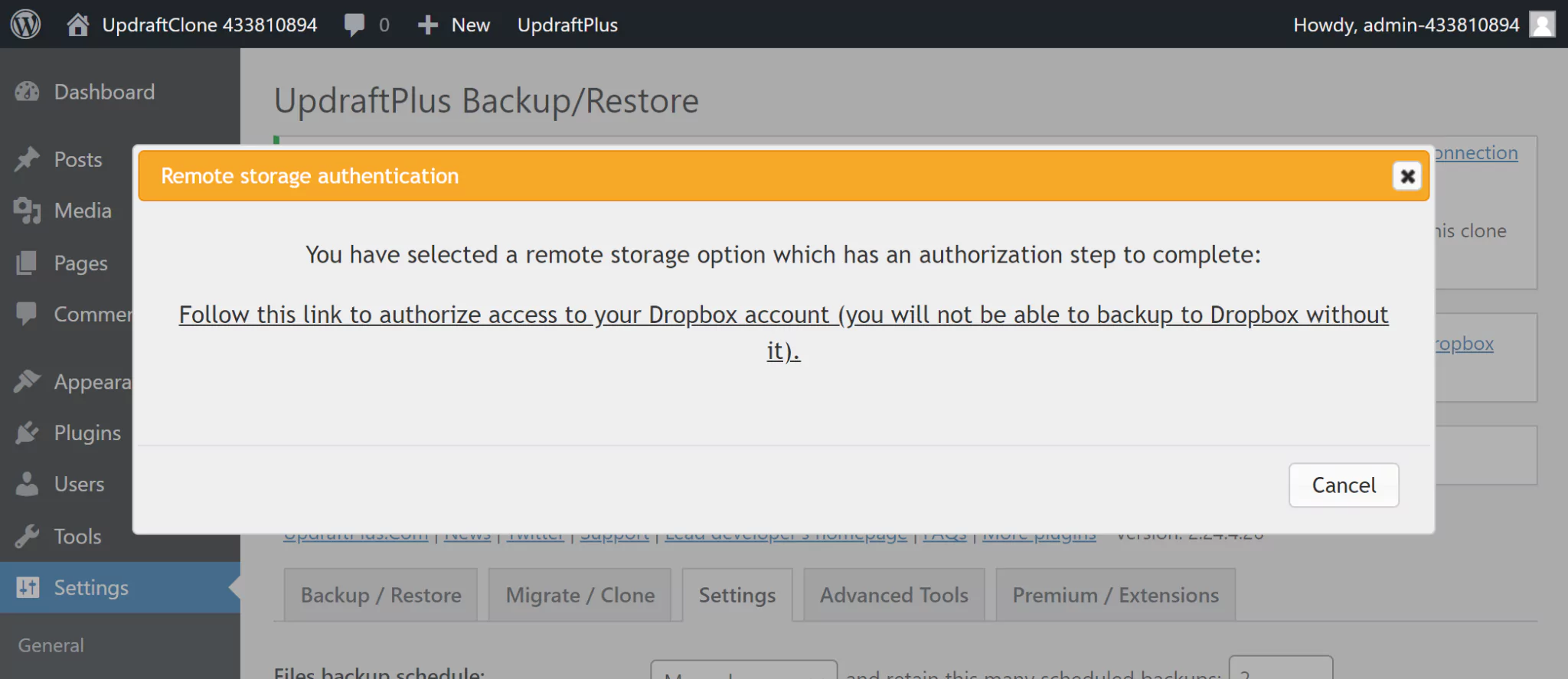Open Users menu item
The image size is (1568, 679).
pos(79,484)
